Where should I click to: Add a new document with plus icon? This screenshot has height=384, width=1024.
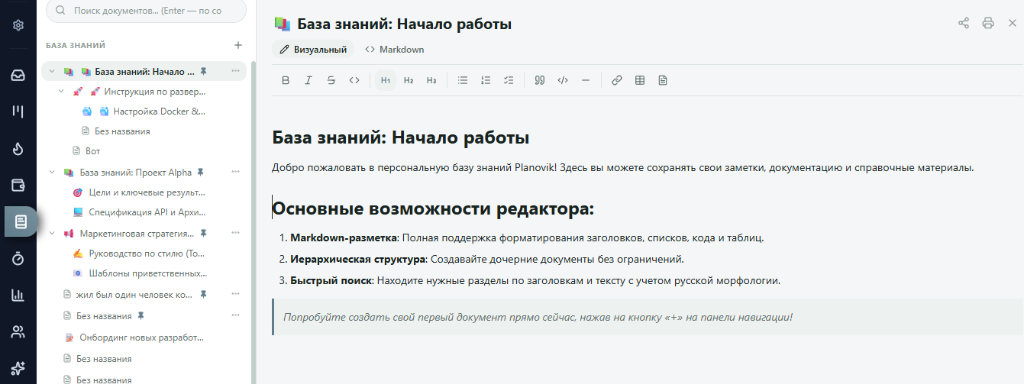[238, 45]
